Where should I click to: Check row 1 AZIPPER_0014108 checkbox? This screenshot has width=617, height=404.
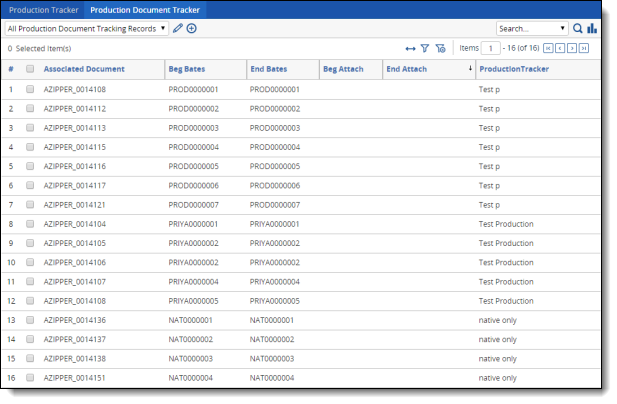[30, 89]
